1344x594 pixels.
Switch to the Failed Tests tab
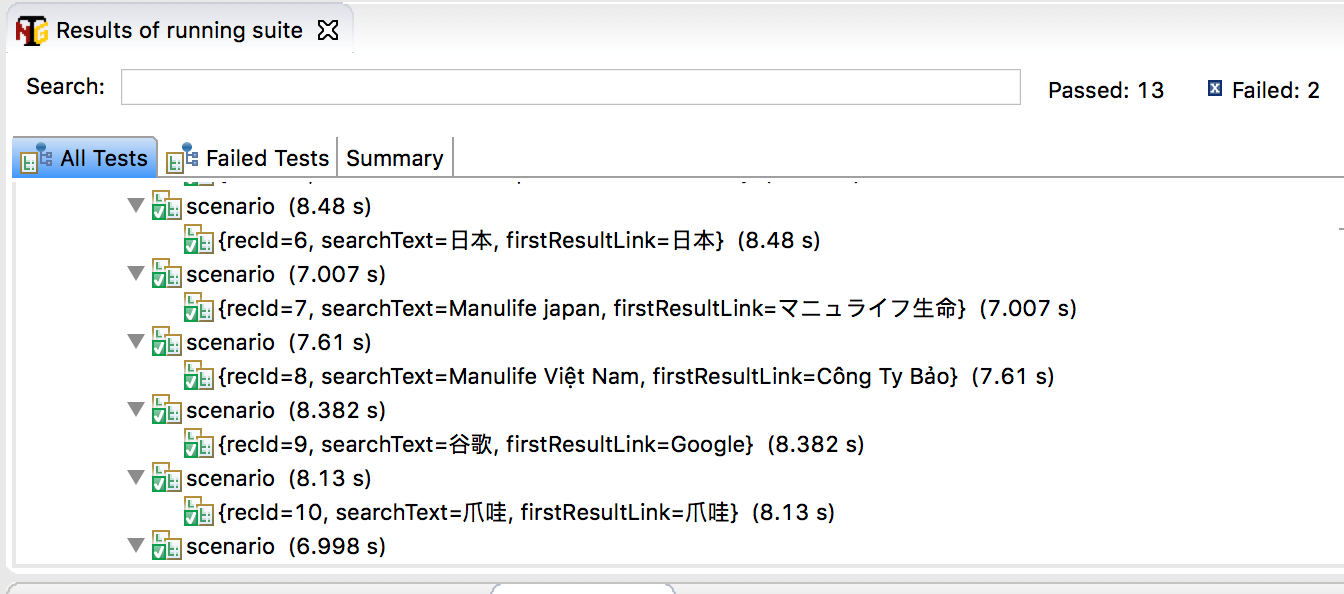coord(265,157)
